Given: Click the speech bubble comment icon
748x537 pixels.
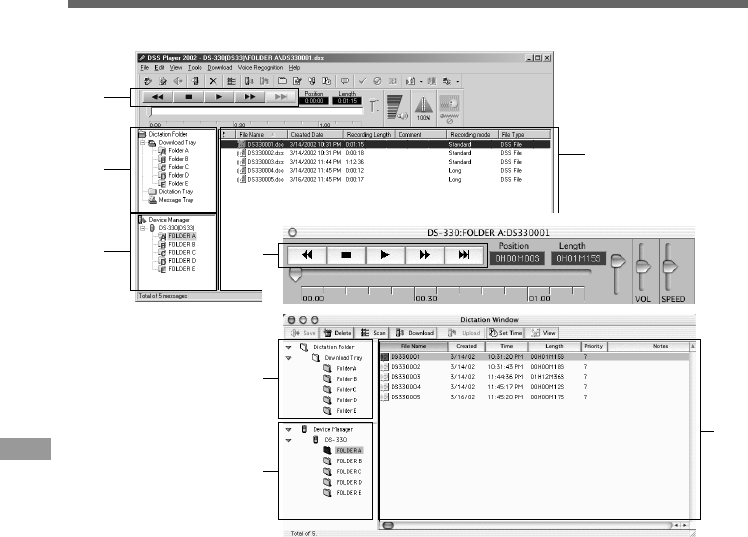Looking at the screenshot, I should coord(344,81).
